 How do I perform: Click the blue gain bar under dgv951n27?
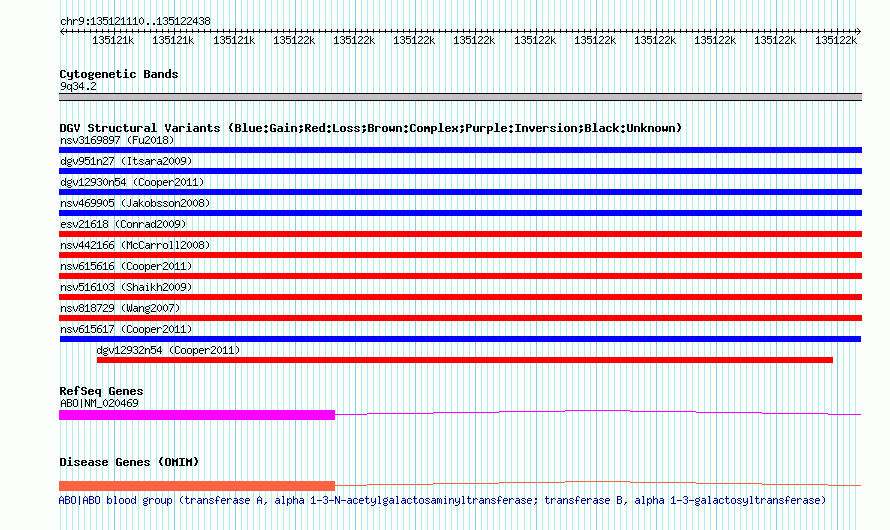point(460,171)
